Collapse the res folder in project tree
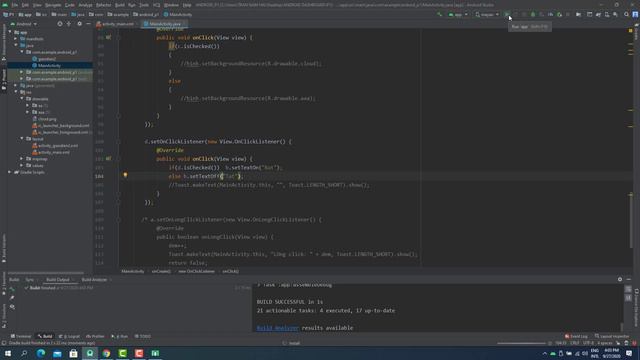Image resolution: width=640 pixels, height=360 pixels. [16, 92]
